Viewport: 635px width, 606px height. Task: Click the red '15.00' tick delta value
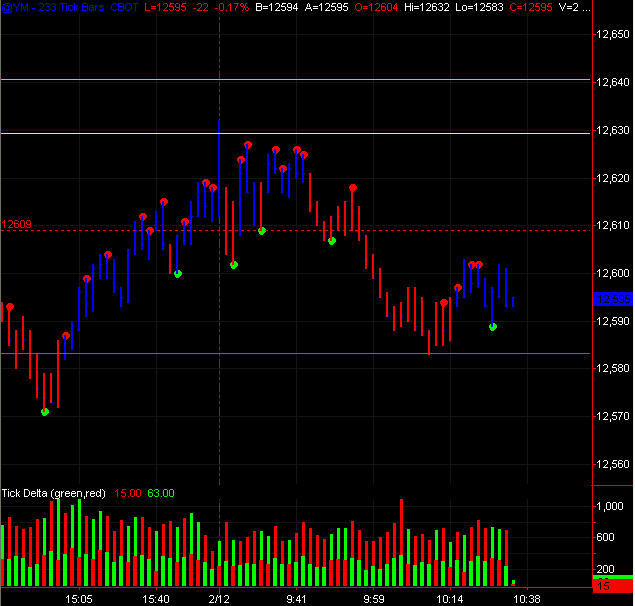(128, 493)
